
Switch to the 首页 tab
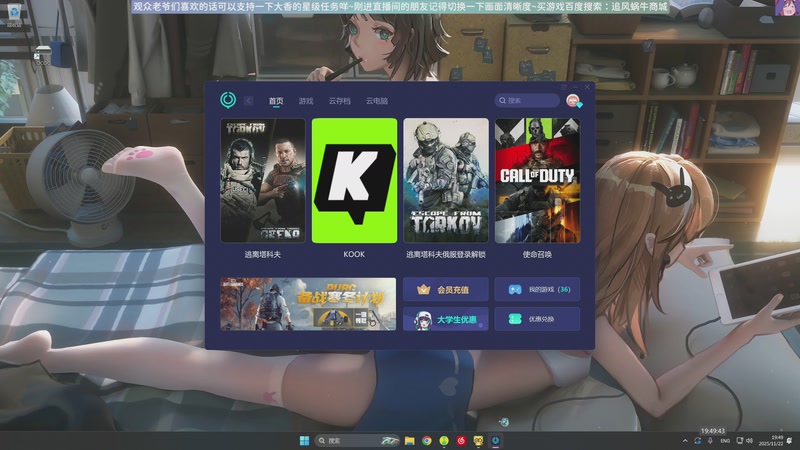coord(276,101)
